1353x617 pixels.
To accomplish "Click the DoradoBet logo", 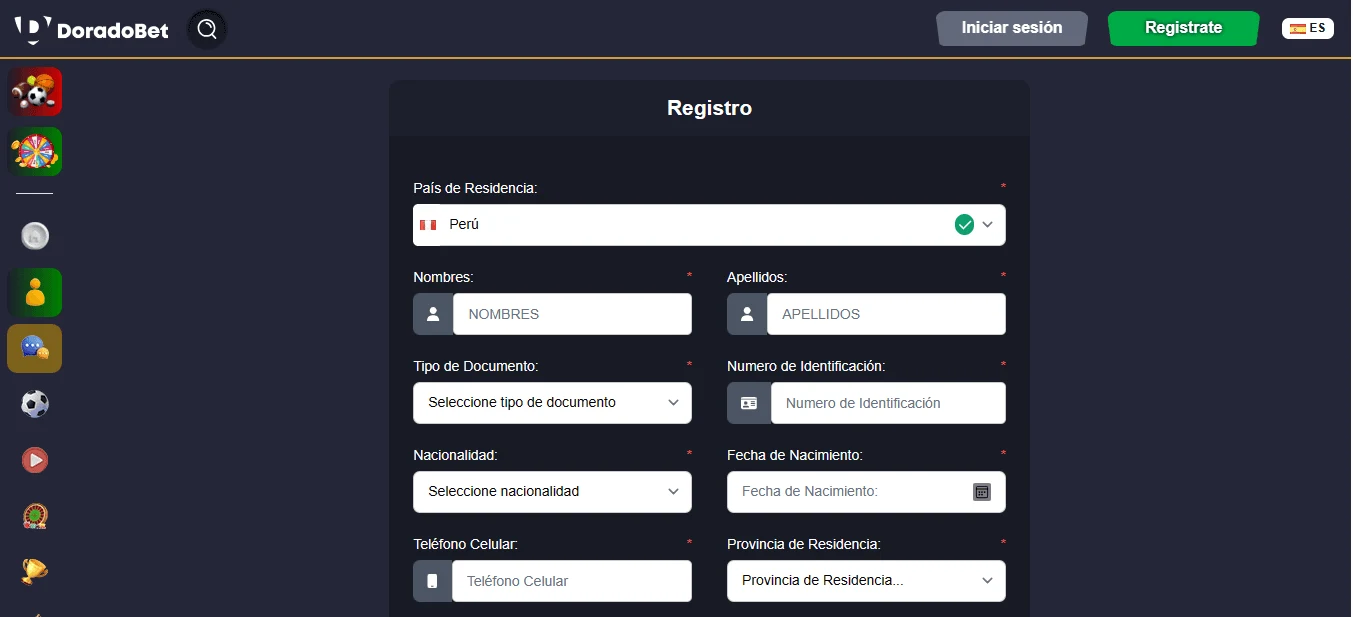I will (x=91, y=30).
